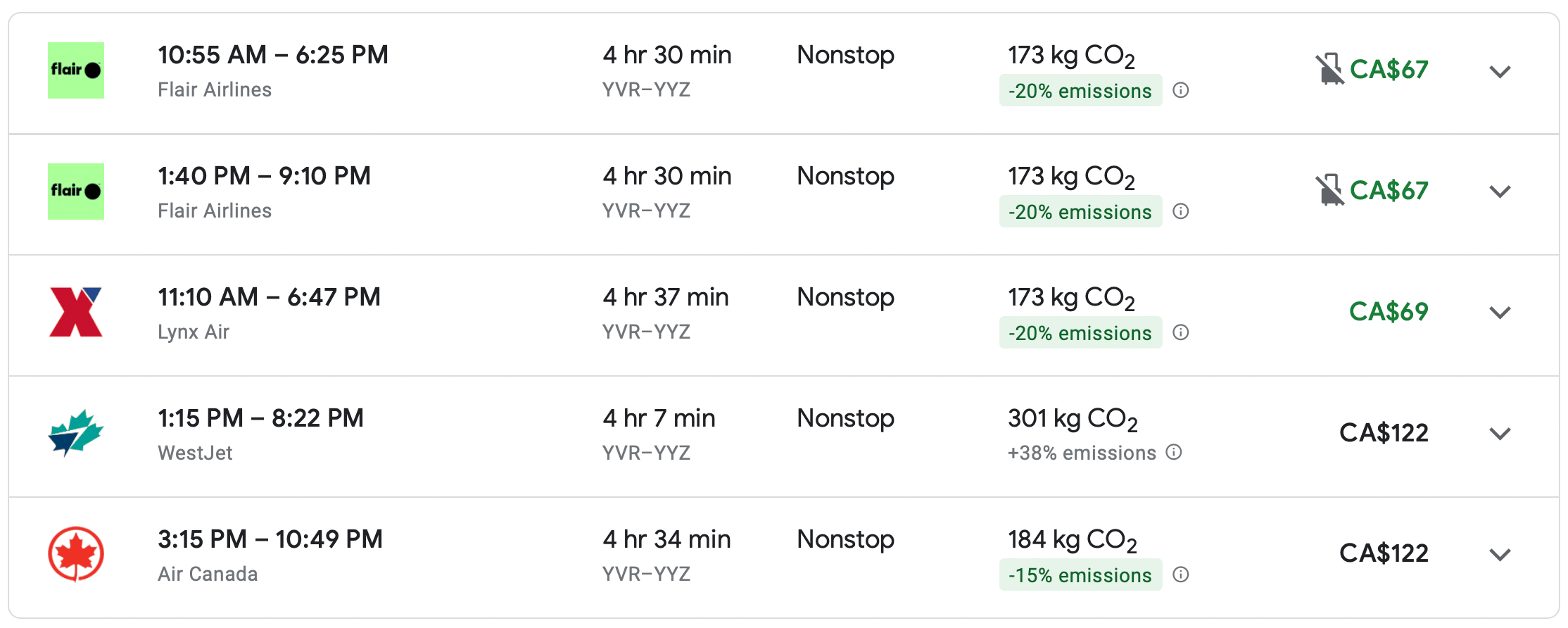The image size is (1568, 628).
Task: Click the -15% emissions green badge
Action: [x=1080, y=575]
